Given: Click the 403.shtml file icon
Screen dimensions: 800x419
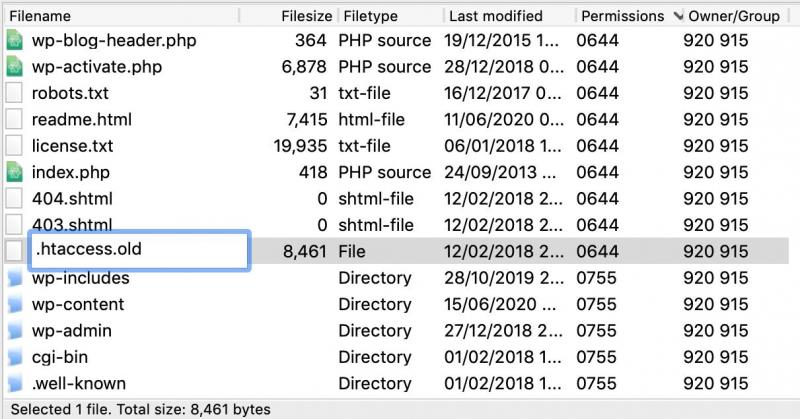Looking at the screenshot, I should [x=14, y=224].
